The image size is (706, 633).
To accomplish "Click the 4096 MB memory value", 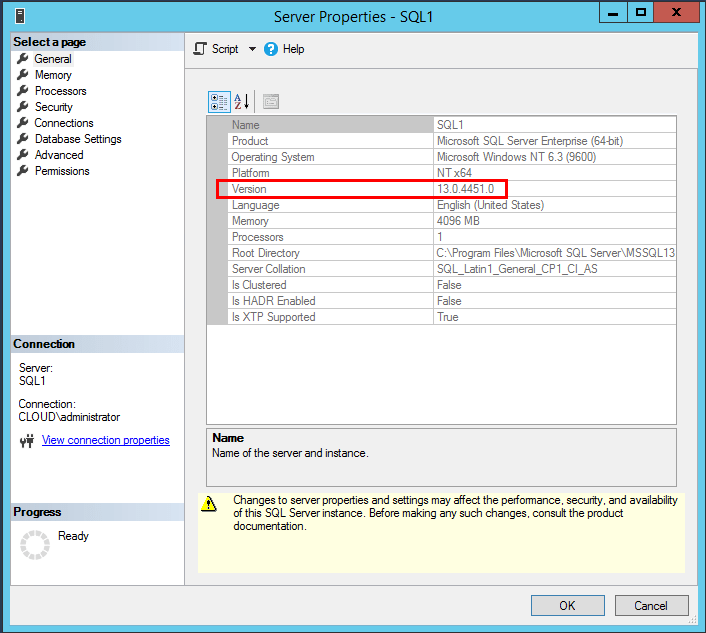I will coord(458,221).
